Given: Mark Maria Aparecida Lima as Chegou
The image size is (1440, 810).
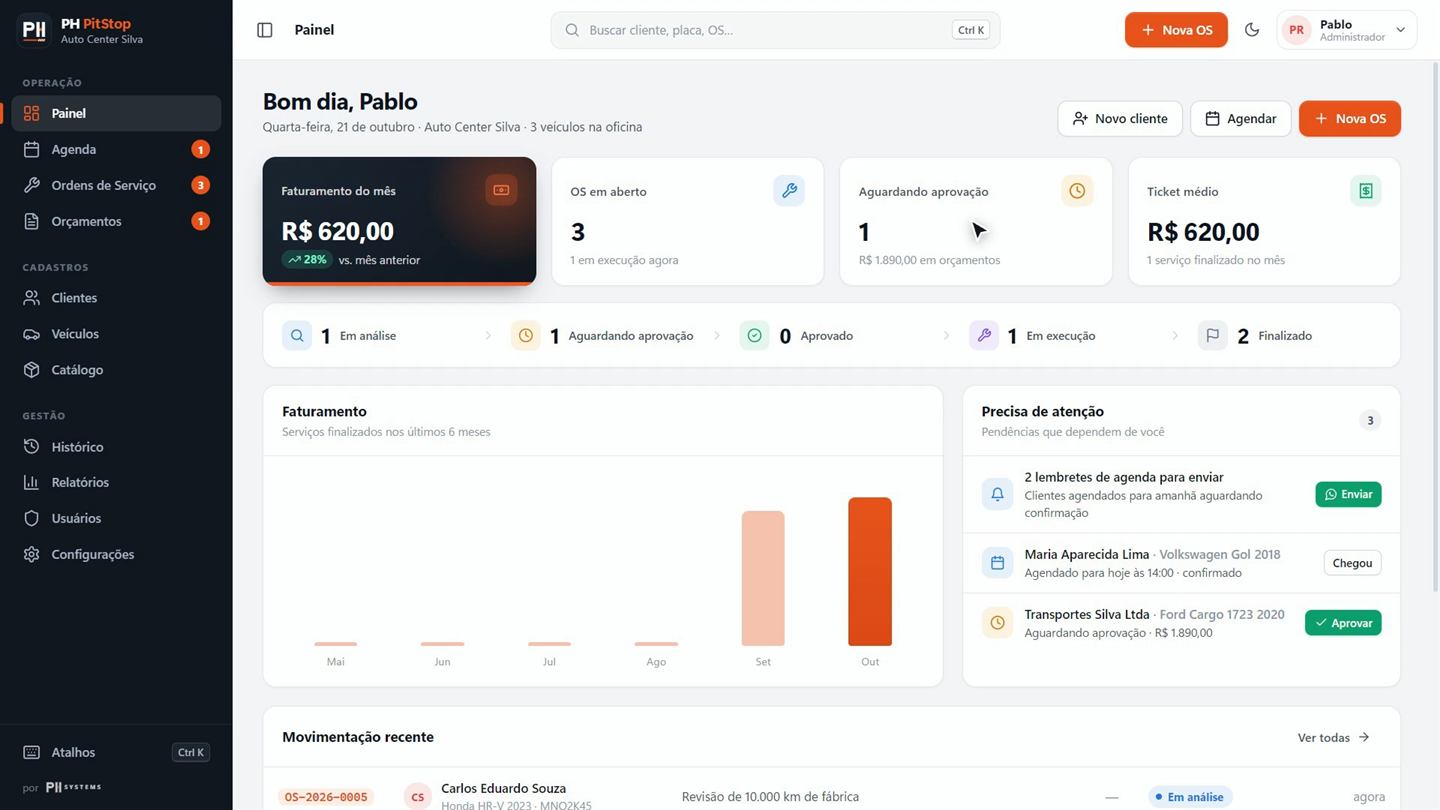Looking at the screenshot, I should (x=1352, y=563).
